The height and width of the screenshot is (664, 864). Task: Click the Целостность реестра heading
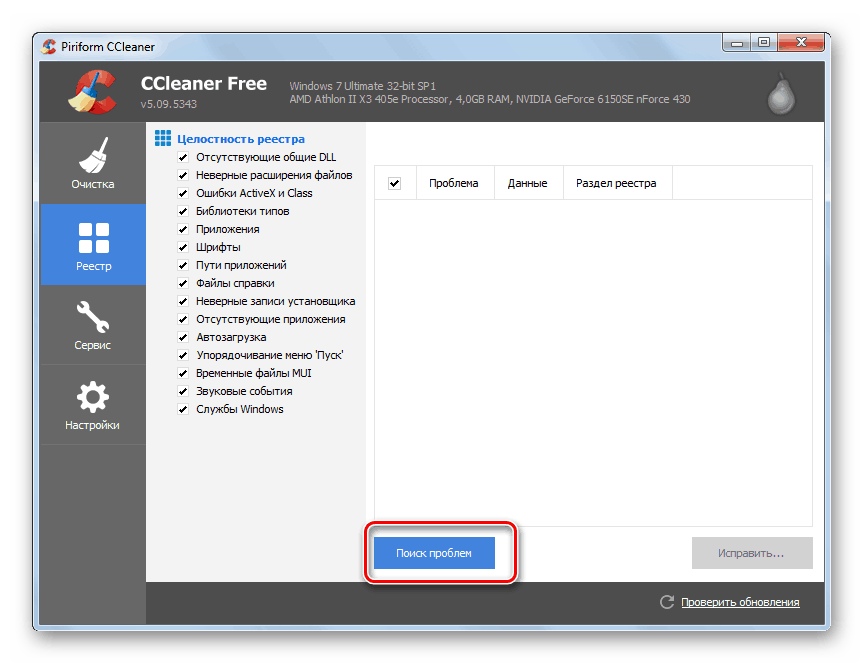point(241,139)
